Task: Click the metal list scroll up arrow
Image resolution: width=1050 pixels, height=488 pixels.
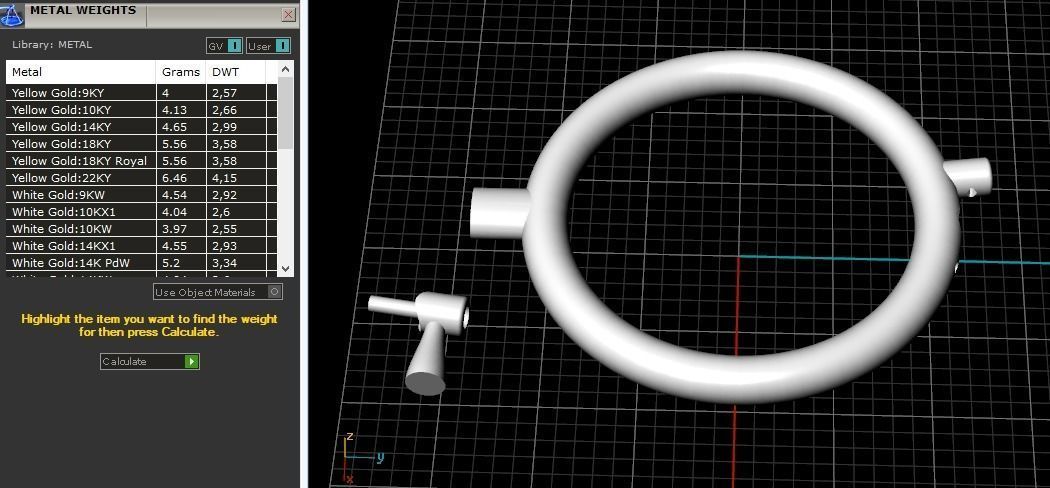Action: click(x=285, y=69)
